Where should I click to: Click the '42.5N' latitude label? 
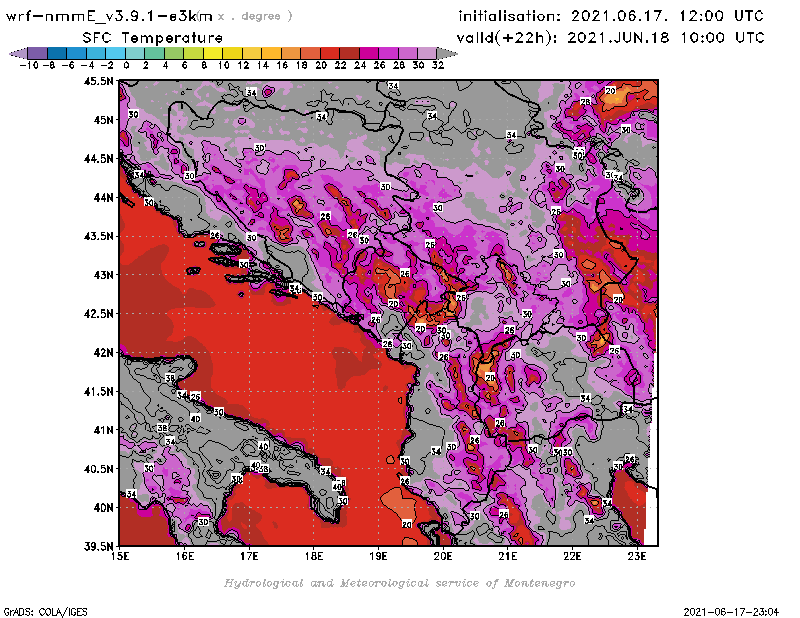pos(98,314)
